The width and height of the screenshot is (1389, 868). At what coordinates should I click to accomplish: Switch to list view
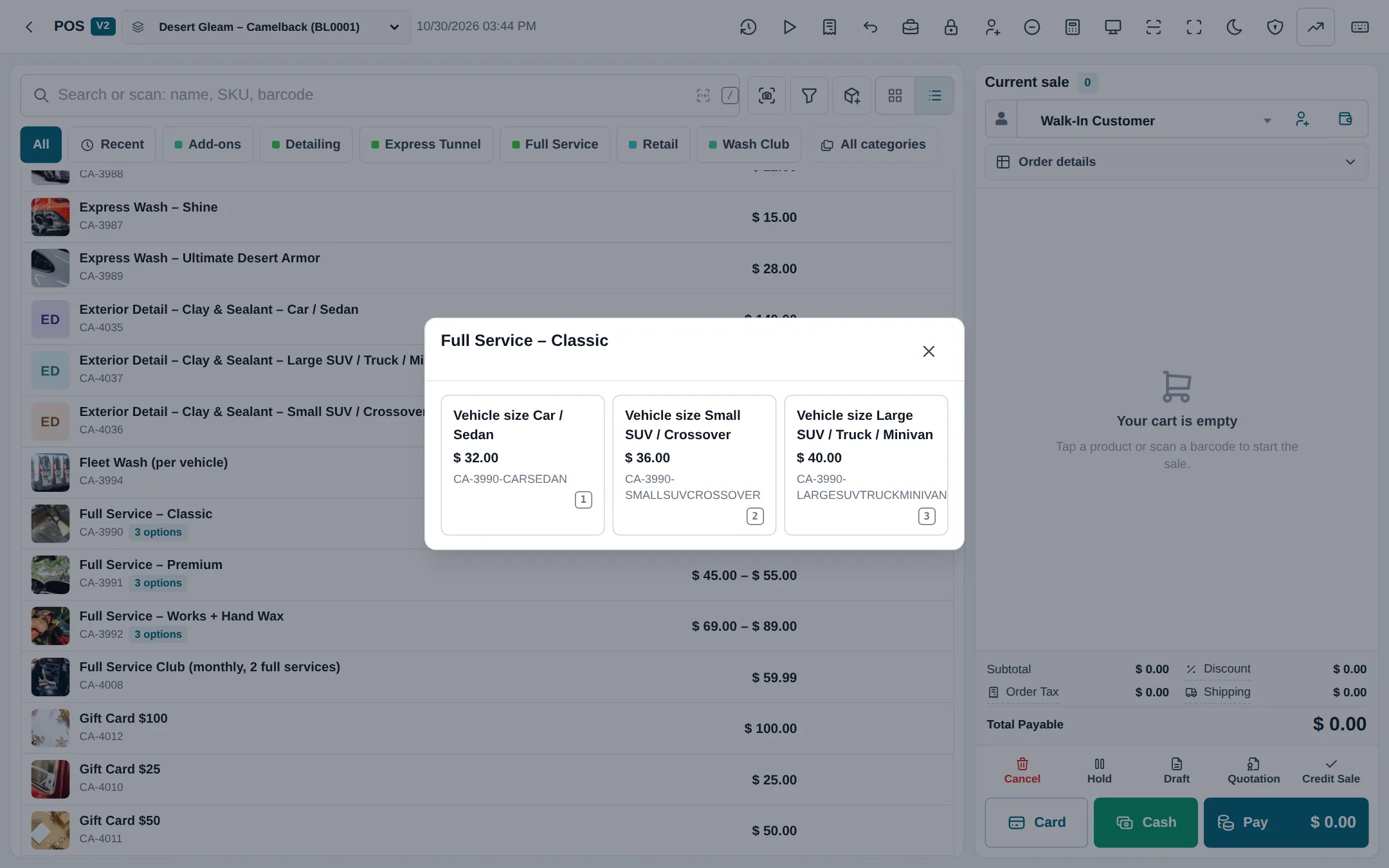[934, 96]
